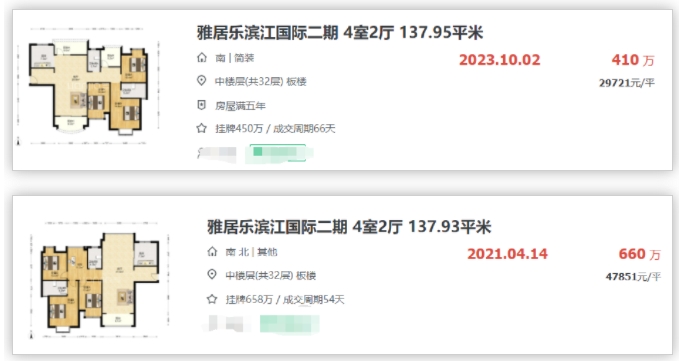The image size is (679, 361).
Task: Click the 660万 deal price
Action: click(x=640, y=254)
